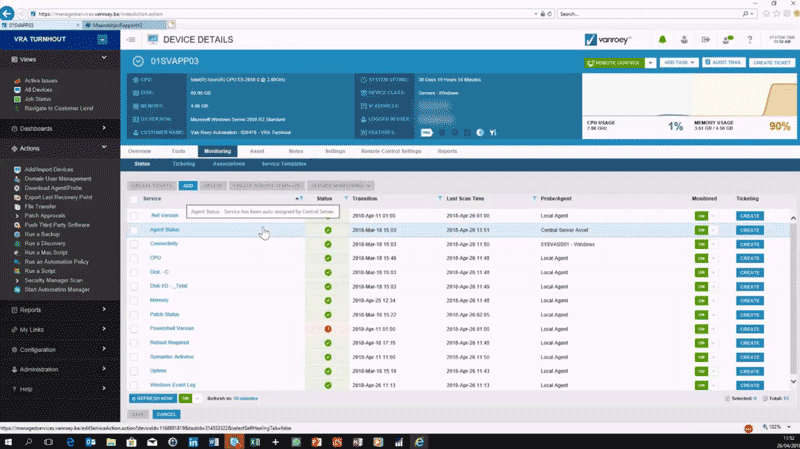Click the All Devices sidebar icon
This screenshot has height=449, width=800.
coord(17,90)
